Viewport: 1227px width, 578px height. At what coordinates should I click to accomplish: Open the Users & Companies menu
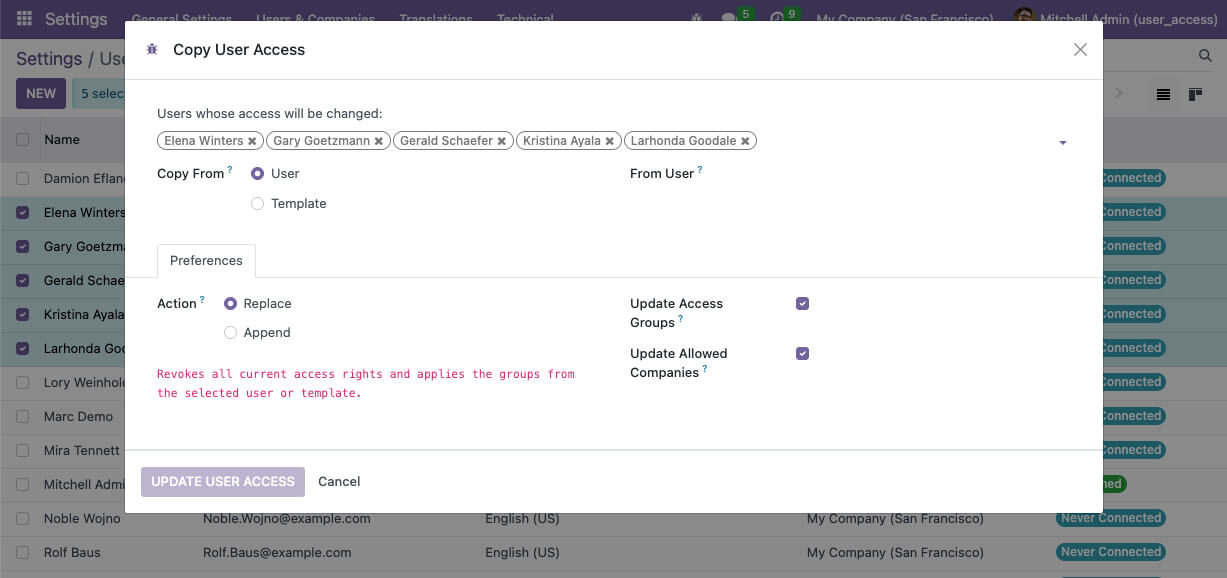[314, 18]
